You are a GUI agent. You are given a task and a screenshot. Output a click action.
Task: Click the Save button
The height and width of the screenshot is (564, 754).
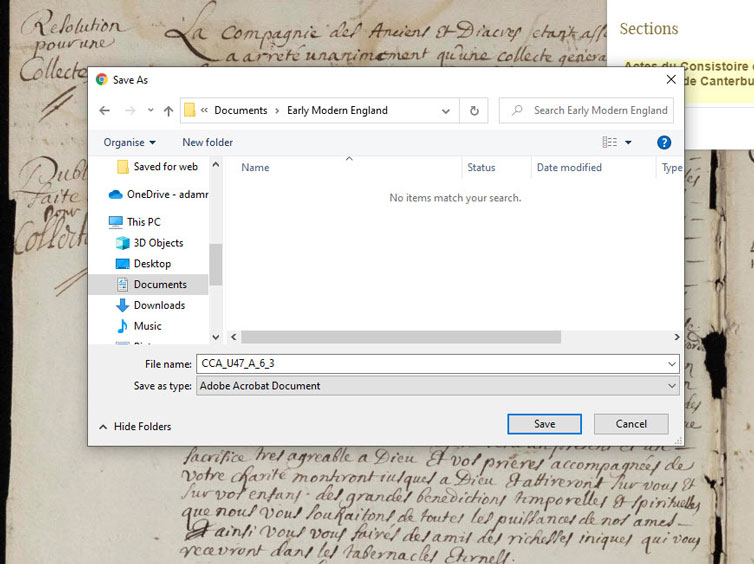(x=544, y=424)
